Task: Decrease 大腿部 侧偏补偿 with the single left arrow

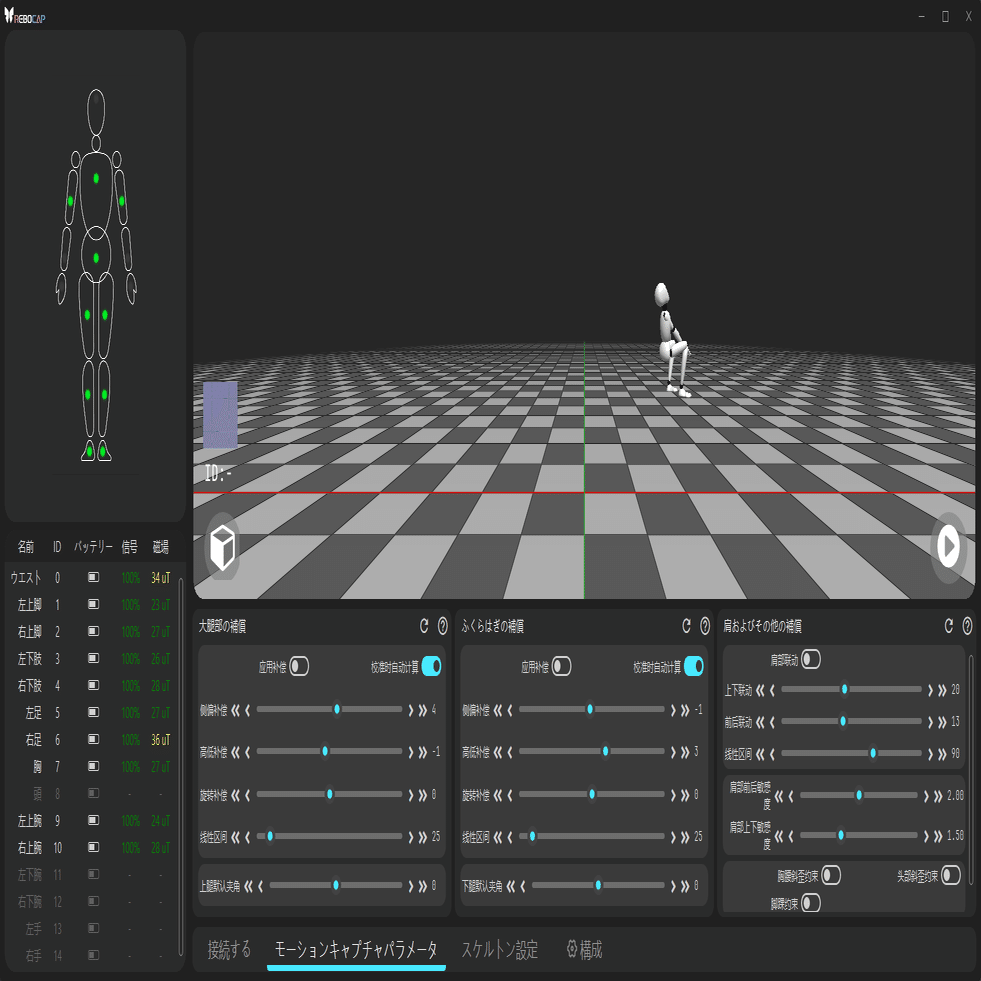Action: [x=248, y=710]
